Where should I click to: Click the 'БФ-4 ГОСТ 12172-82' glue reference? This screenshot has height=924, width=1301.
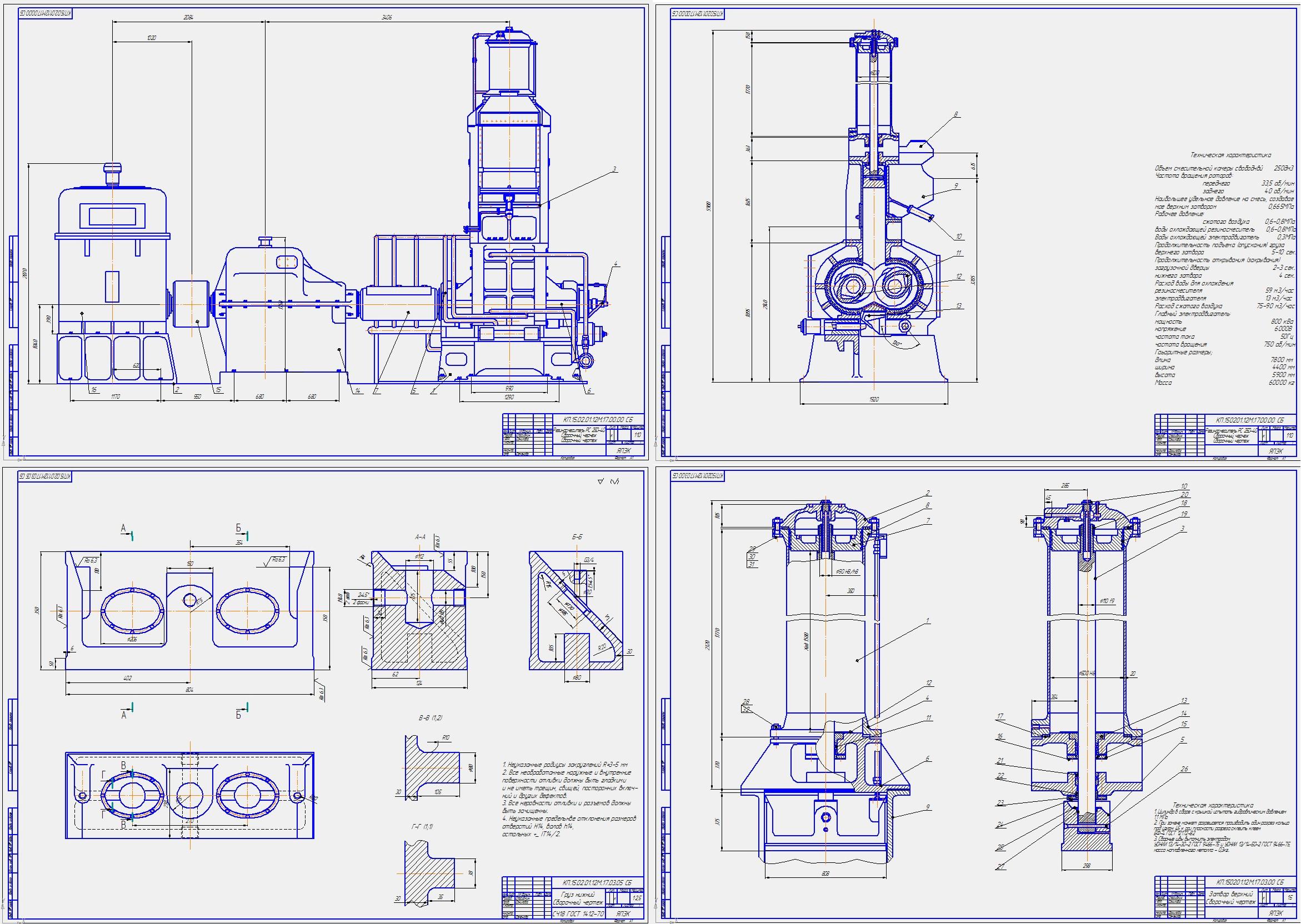(1175, 833)
